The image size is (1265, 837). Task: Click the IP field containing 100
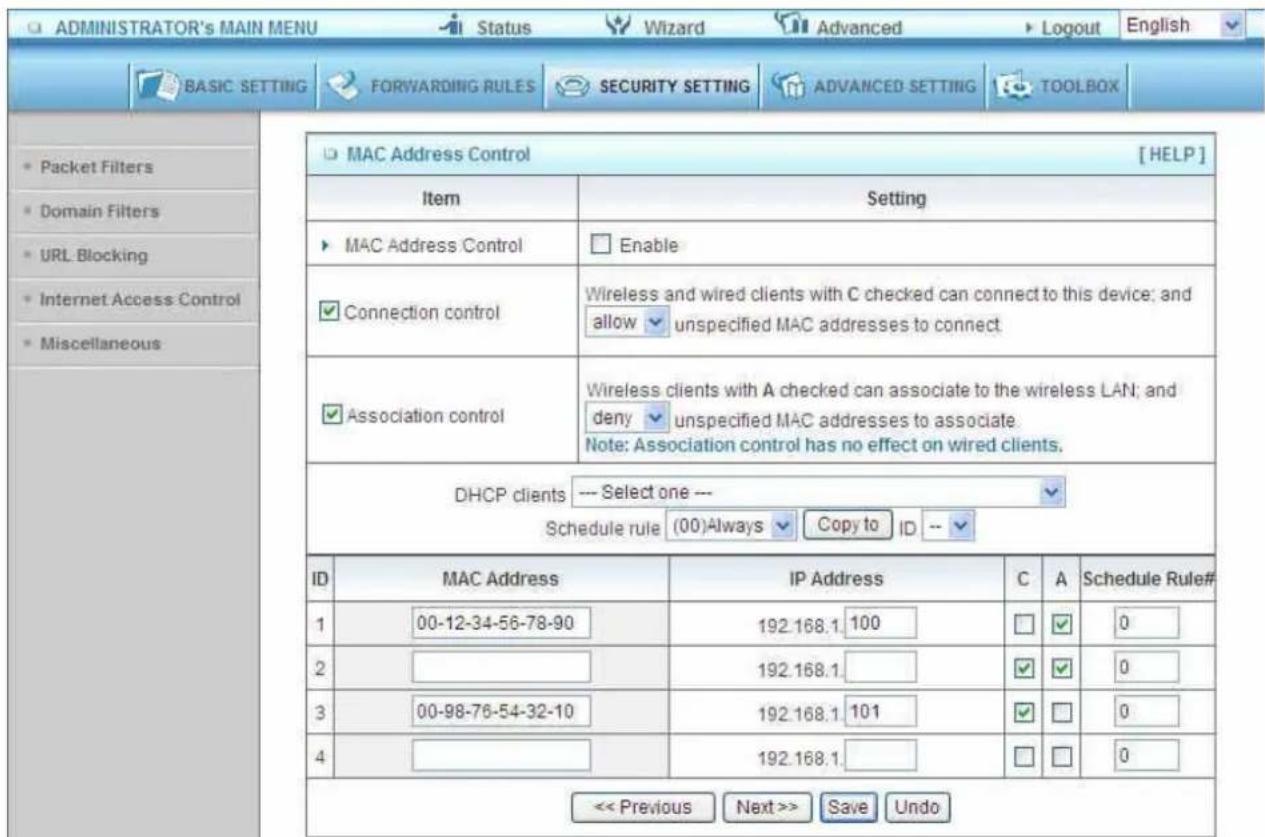click(x=880, y=624)
